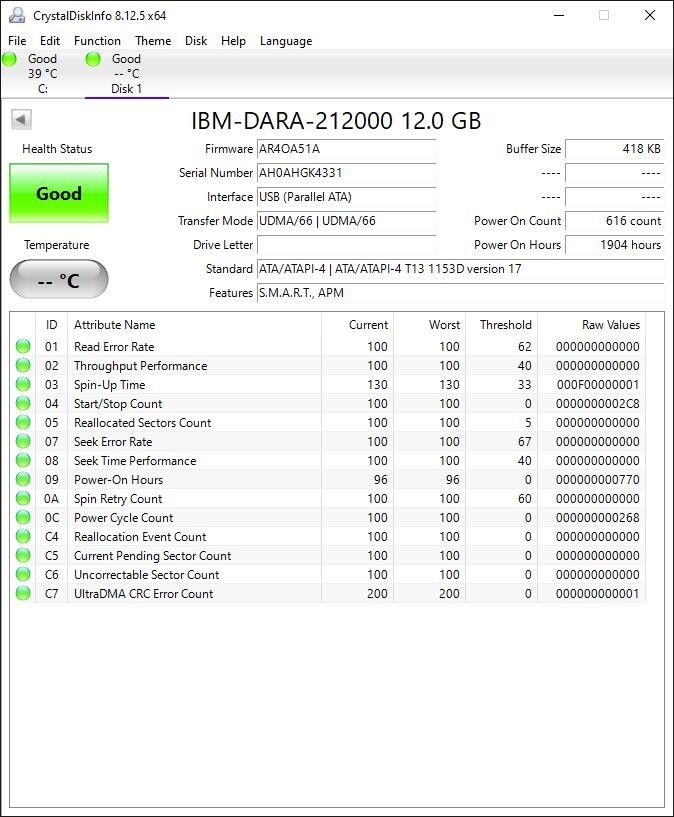Click status dot of Seek Time Performance row

click(x=23, y=460)
